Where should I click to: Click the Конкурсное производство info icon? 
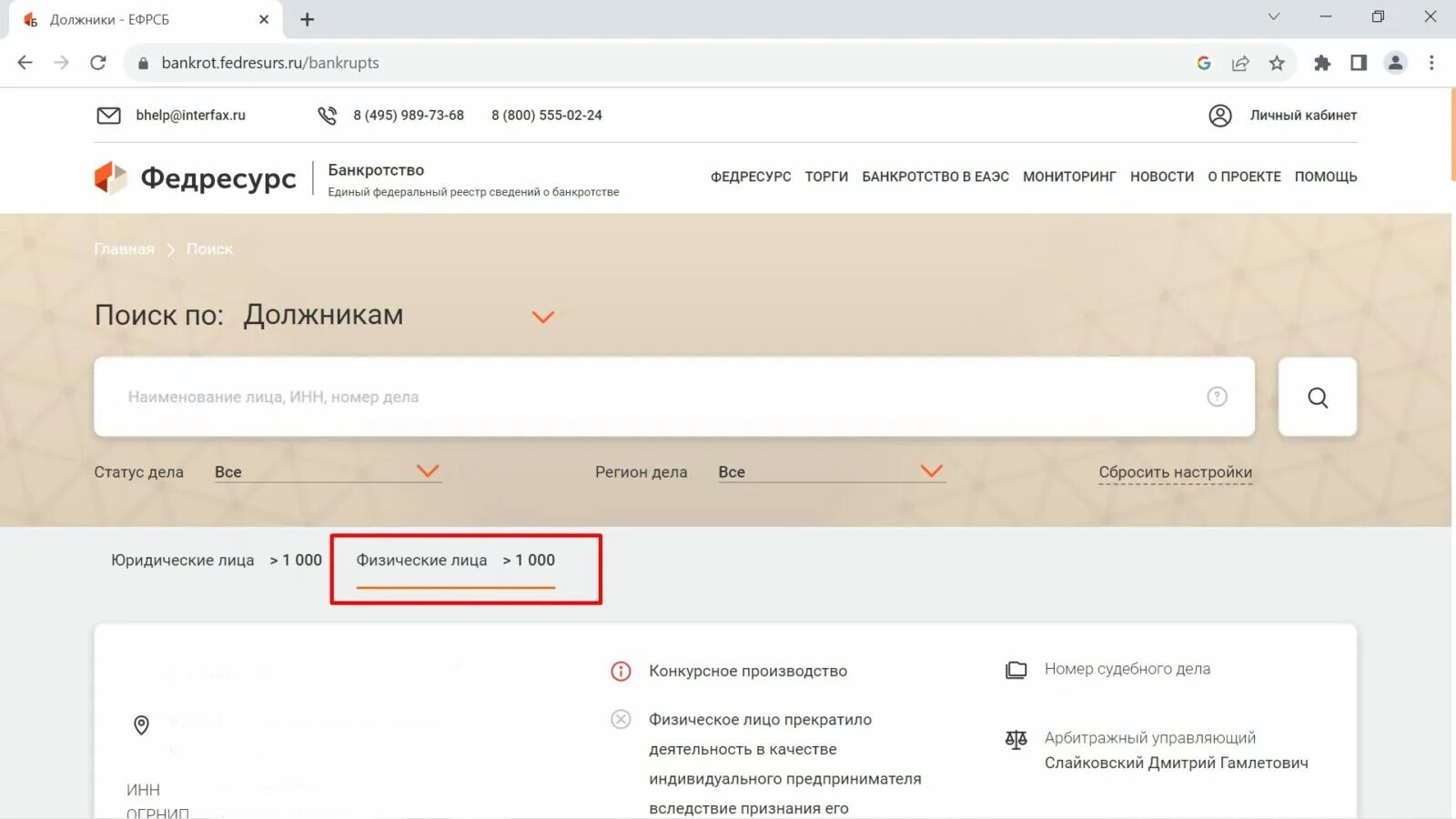pyautogui.click(x=621, y=672)
